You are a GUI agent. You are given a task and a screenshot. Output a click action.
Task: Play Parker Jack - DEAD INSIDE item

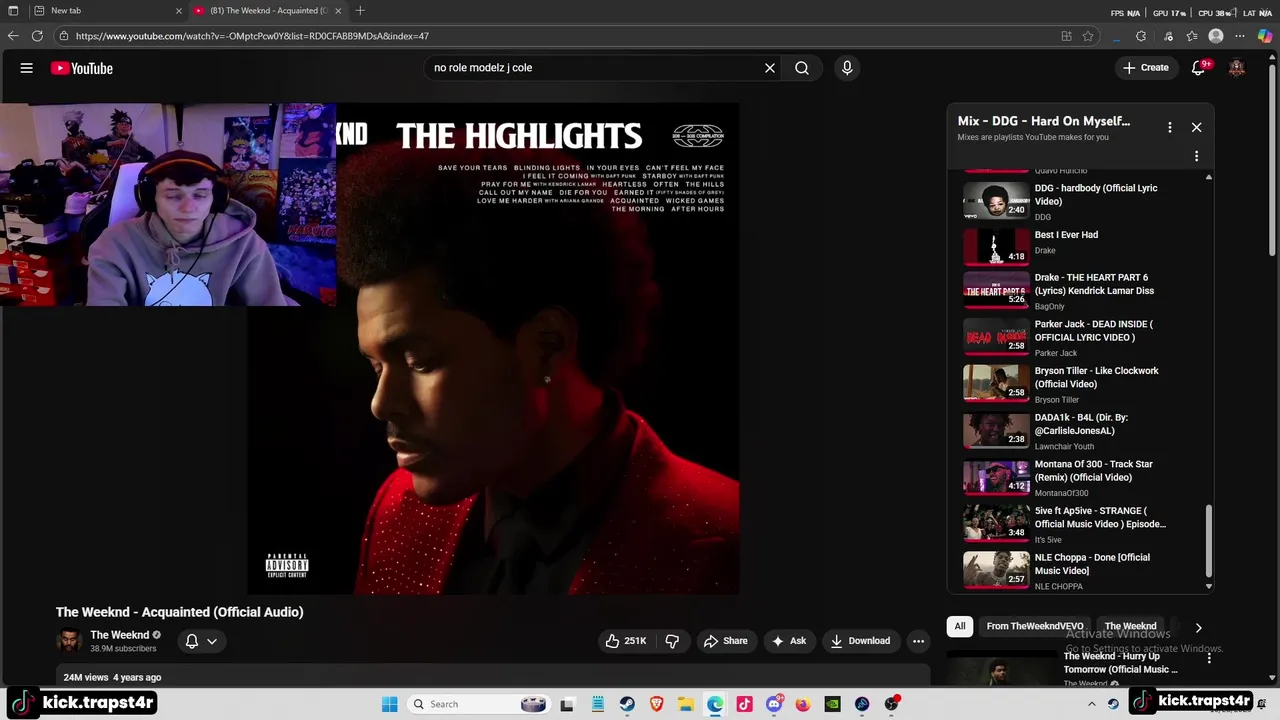point(1080,338)
